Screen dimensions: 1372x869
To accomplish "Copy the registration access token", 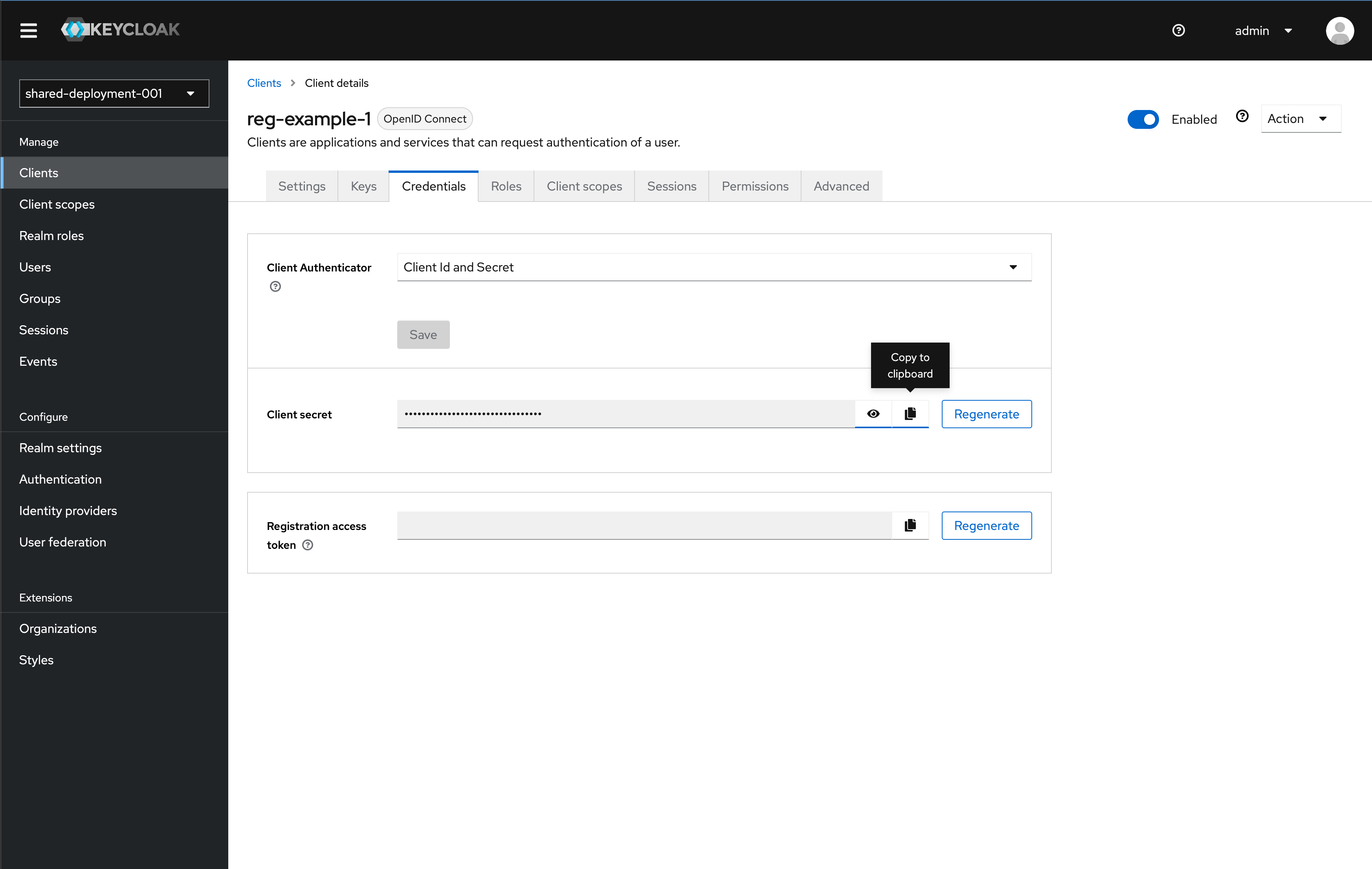I will pos(909,525).
